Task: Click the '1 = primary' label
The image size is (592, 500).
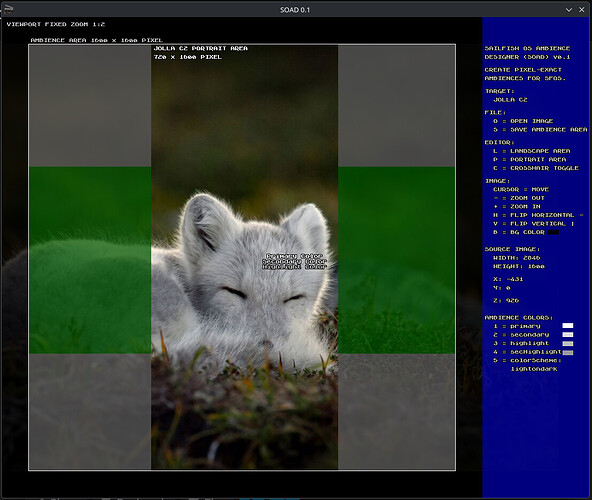Action: coord(516,326)
